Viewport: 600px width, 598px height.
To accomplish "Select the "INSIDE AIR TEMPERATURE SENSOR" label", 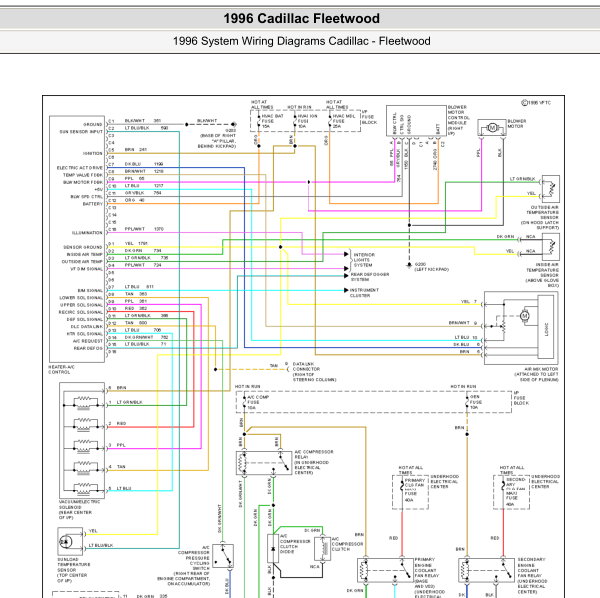I will 542,275.
